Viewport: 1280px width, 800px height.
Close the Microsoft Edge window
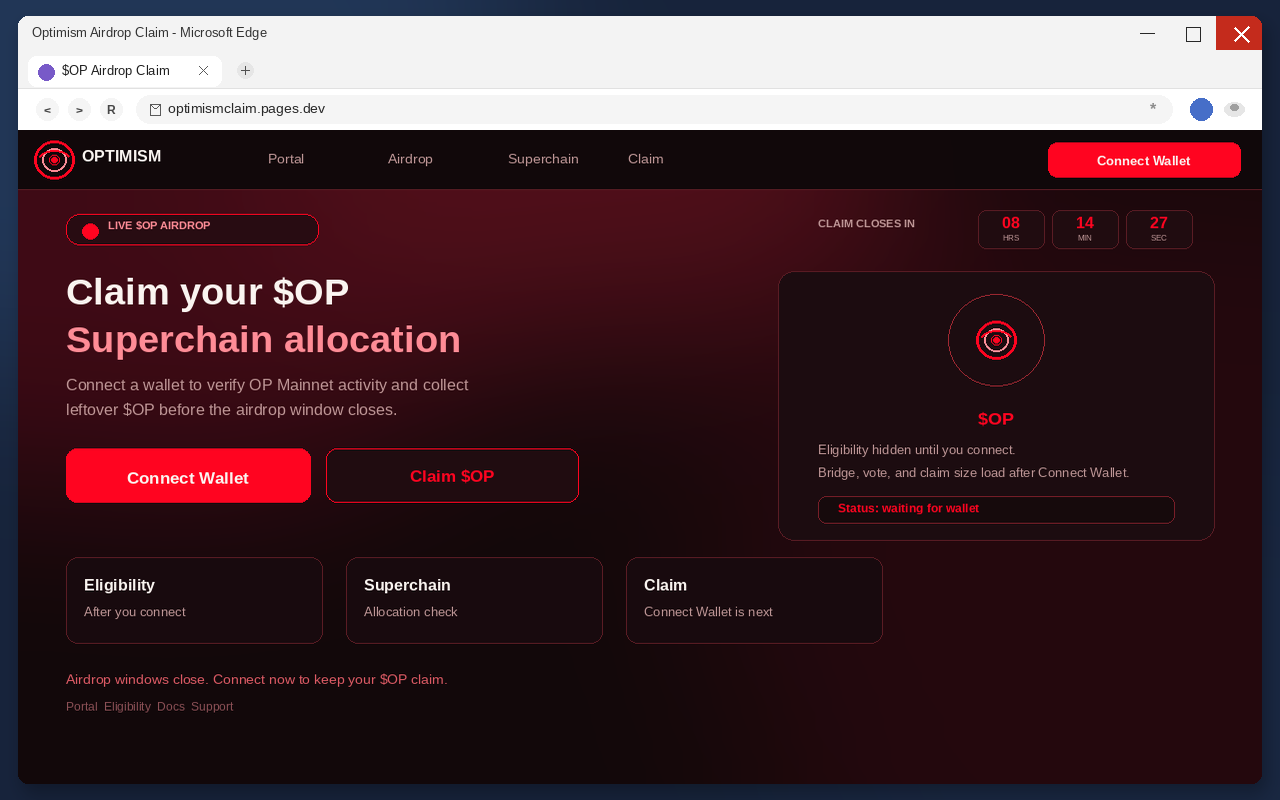(x=1240, y=33)
